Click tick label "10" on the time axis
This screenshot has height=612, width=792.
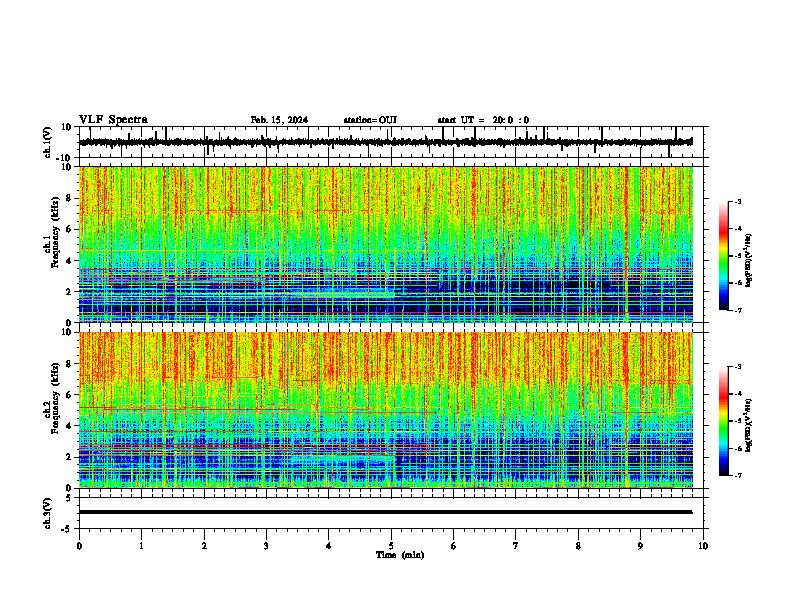pos(703,546)
